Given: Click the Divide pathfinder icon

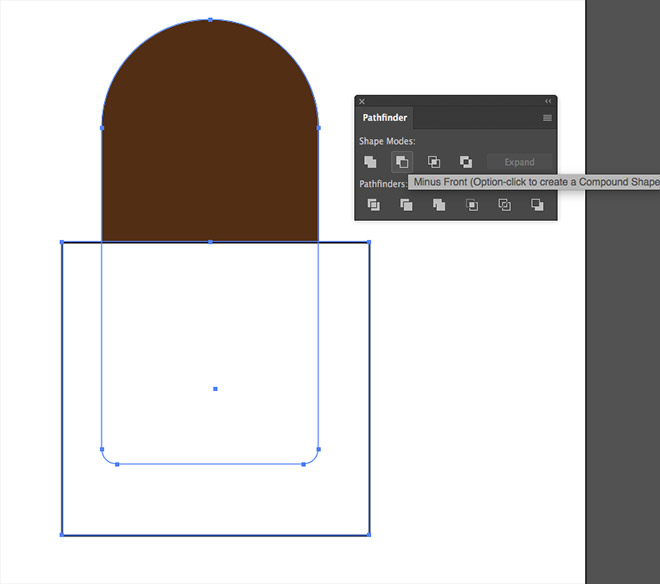Looking at the screenshot, I should (374, 205).
